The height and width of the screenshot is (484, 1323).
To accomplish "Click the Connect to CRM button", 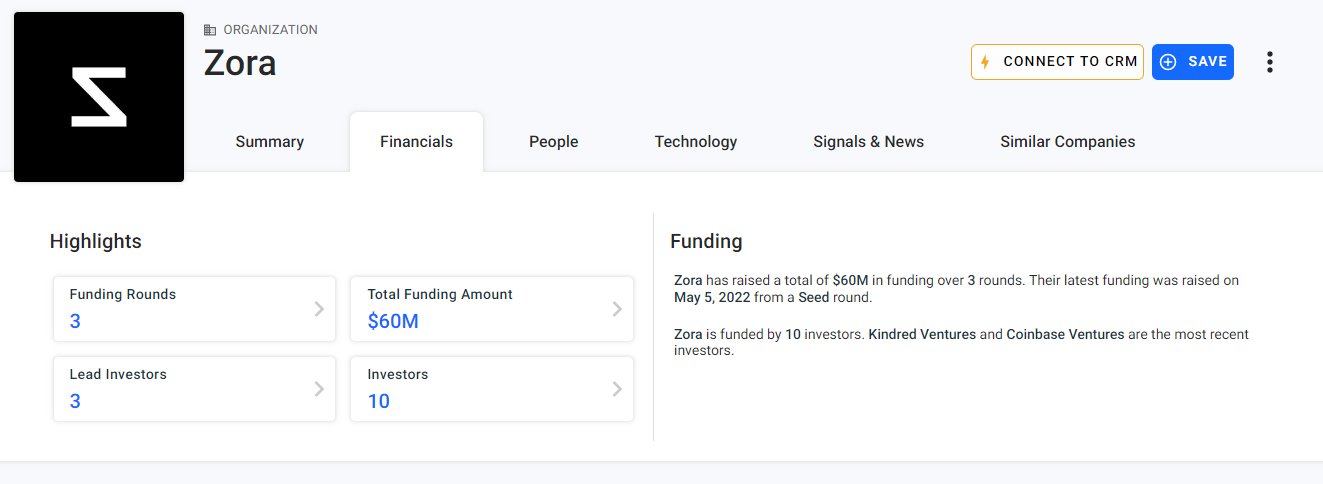I will tap(1057, 62).
